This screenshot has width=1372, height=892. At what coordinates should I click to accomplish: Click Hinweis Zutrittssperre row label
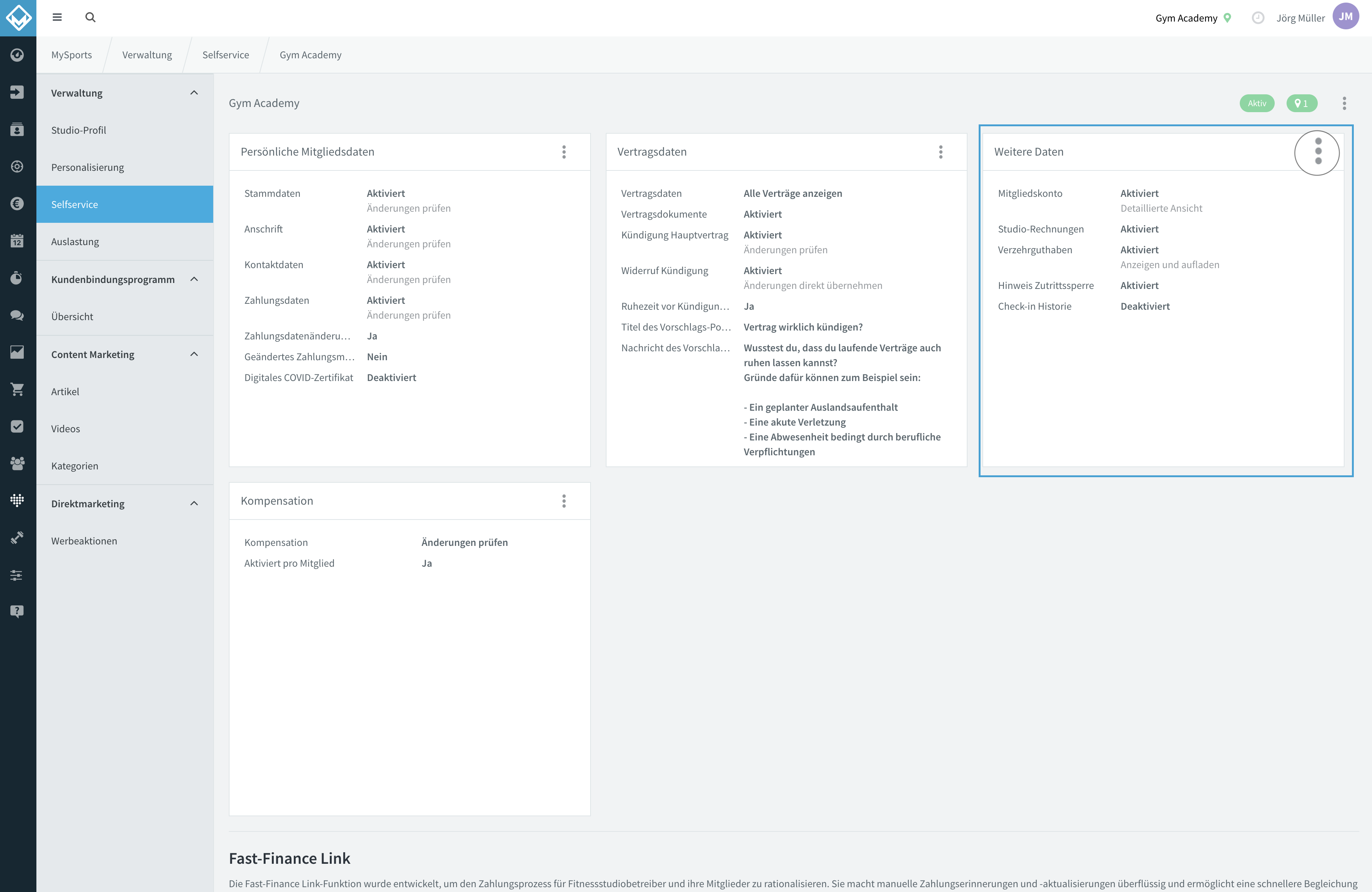pyautogui.click(x=1046, y=286)
